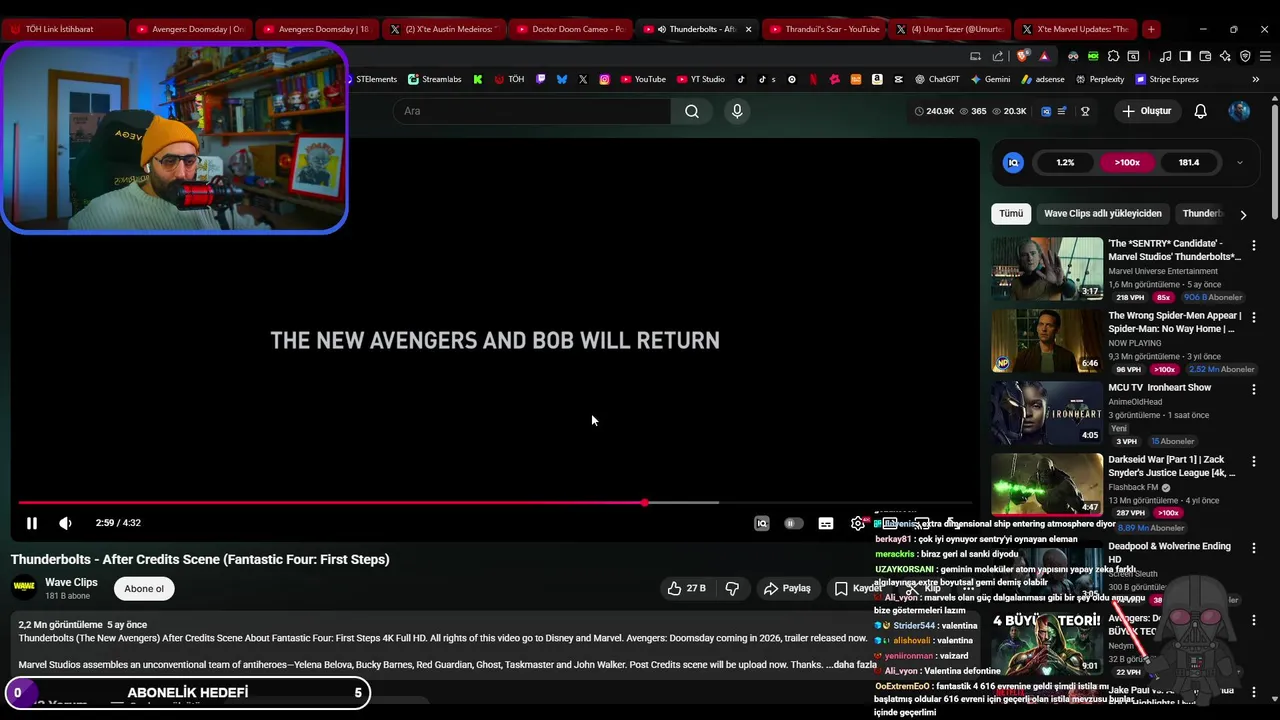This screenshot has width=1280, height=720.
Task: Switch to Thranduil's Scar - YouTube tab
Action: [x=824, y=29]
